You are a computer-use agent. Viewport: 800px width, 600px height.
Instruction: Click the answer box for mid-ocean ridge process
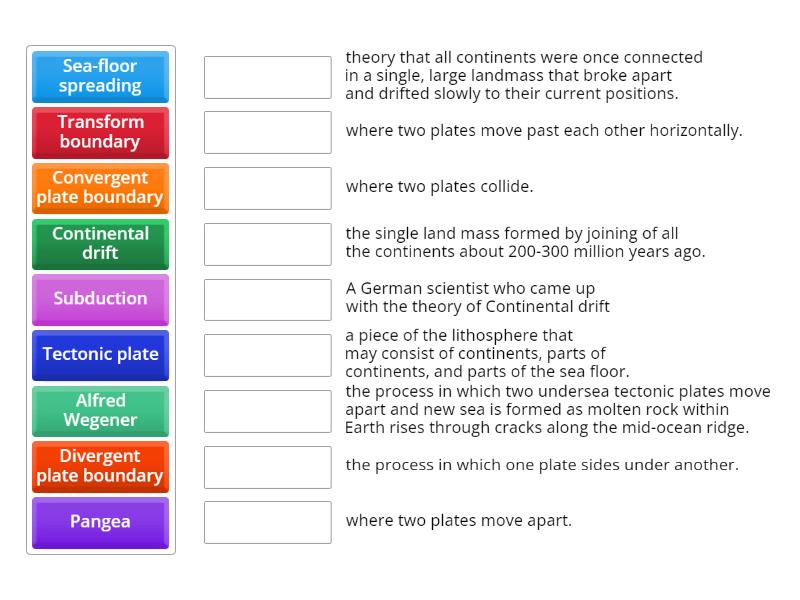(x=267, y=409)
